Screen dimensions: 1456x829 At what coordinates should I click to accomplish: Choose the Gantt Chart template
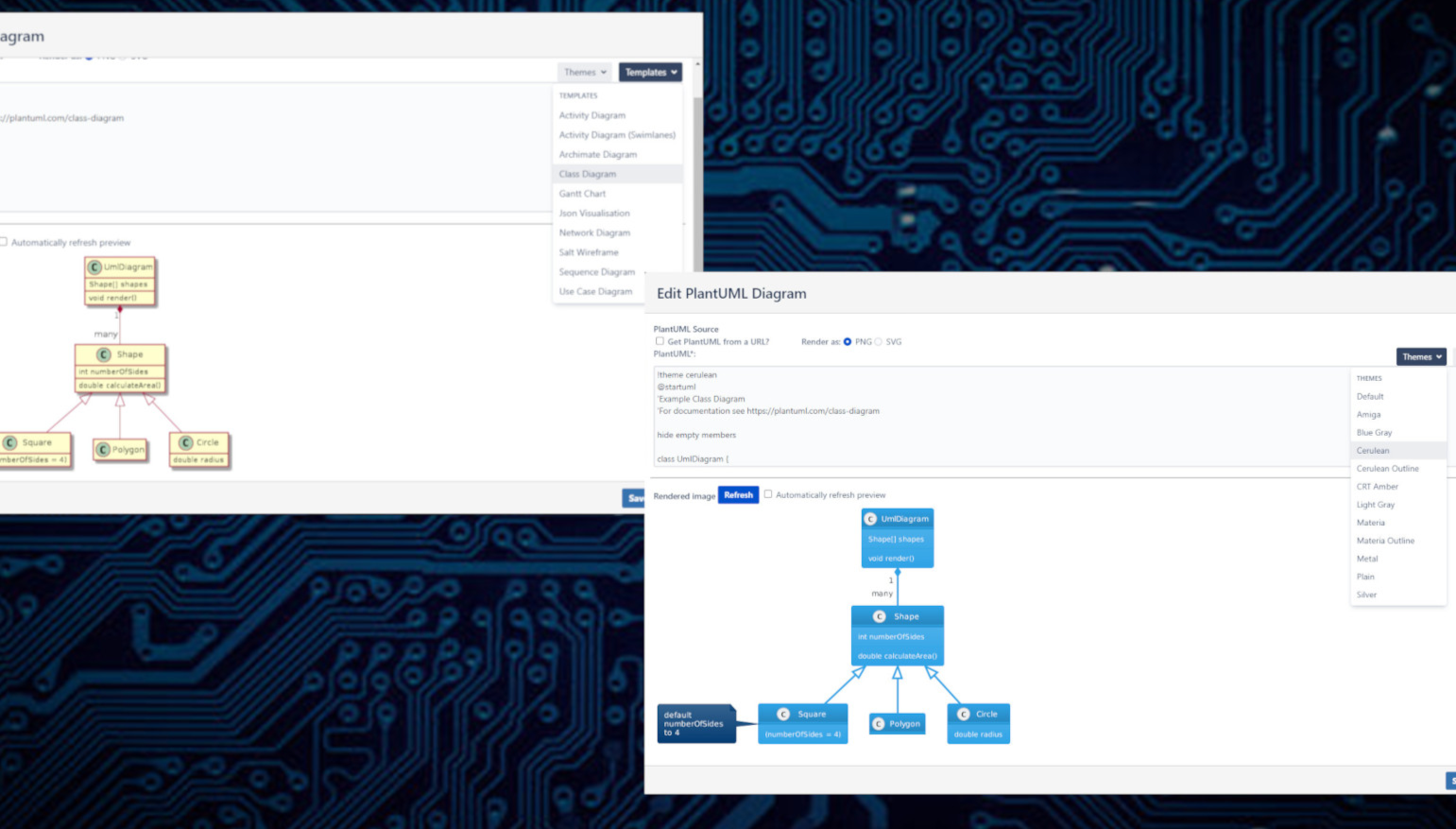(582, 194)
